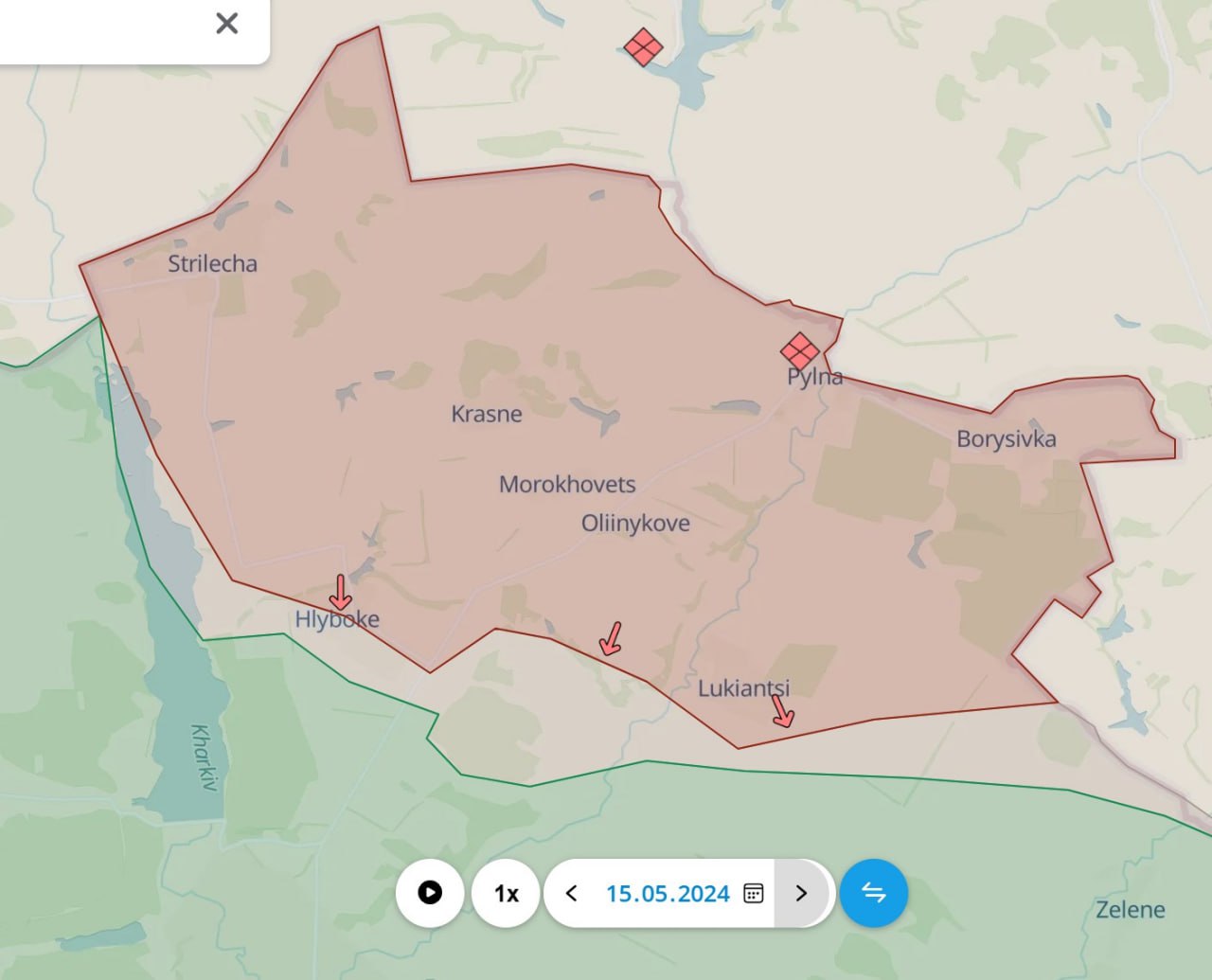Select the red diamond marker near the northern reservoir

644,47
